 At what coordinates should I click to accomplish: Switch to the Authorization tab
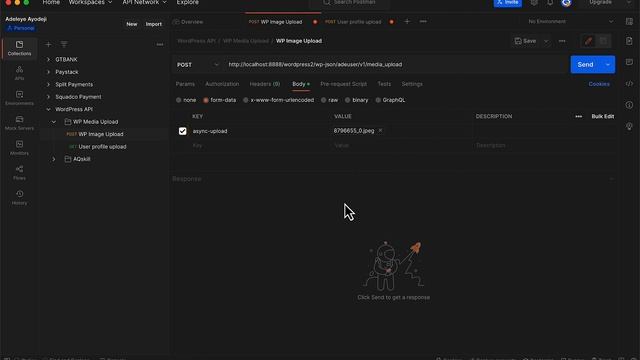click(222, 84)
